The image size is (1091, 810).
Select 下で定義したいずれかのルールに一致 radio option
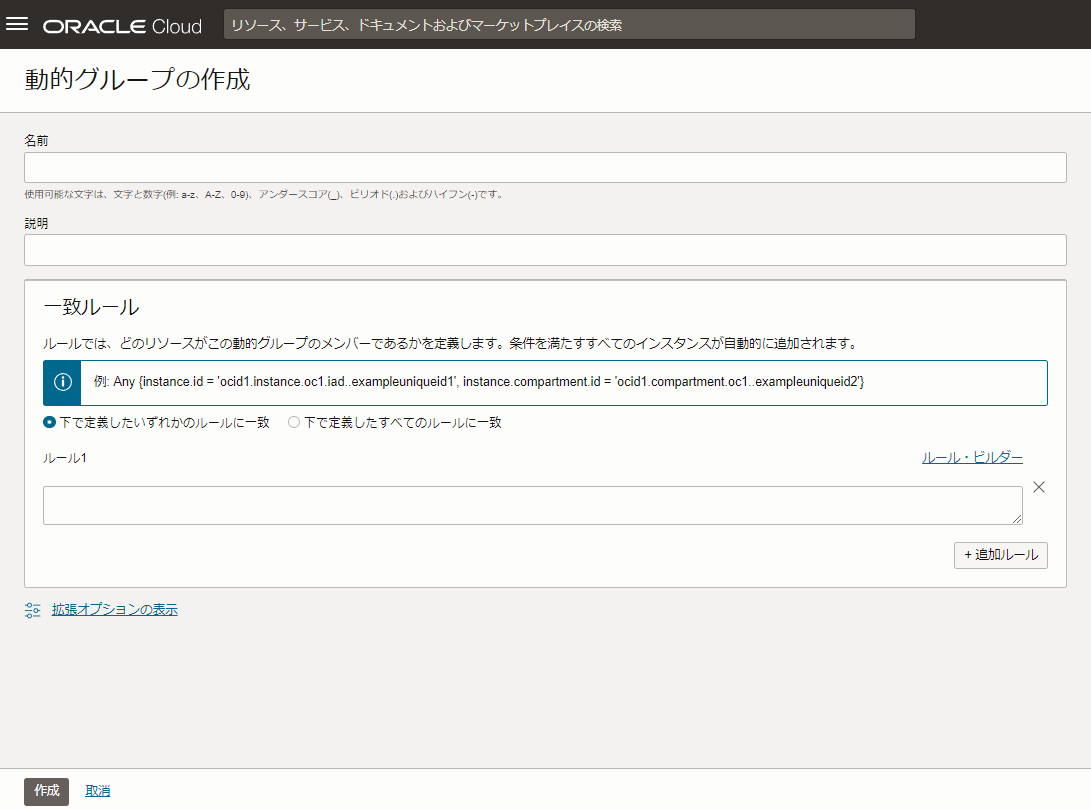click(49, 422)
